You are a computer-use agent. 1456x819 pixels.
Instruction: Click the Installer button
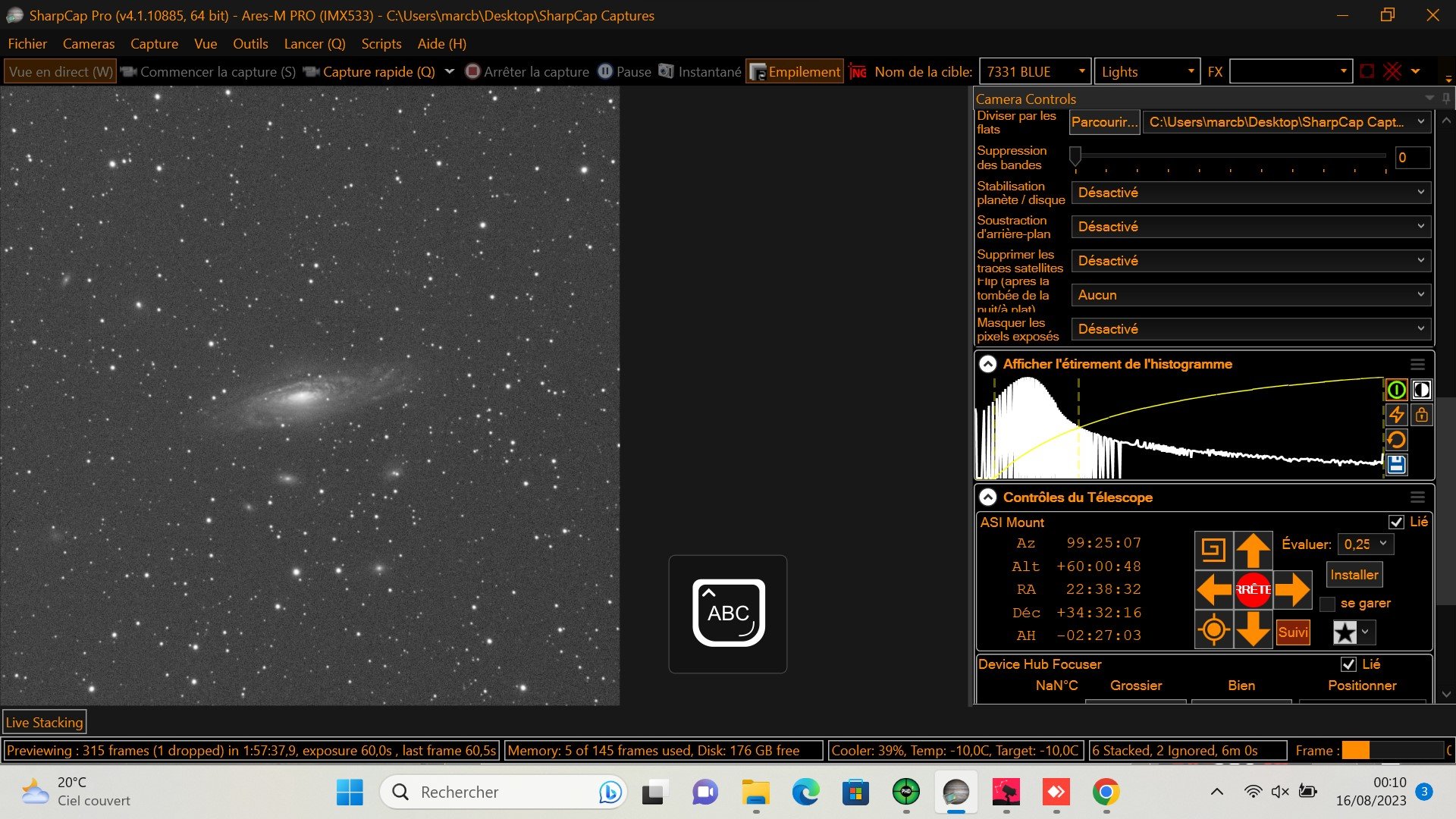pos(1354,575)
